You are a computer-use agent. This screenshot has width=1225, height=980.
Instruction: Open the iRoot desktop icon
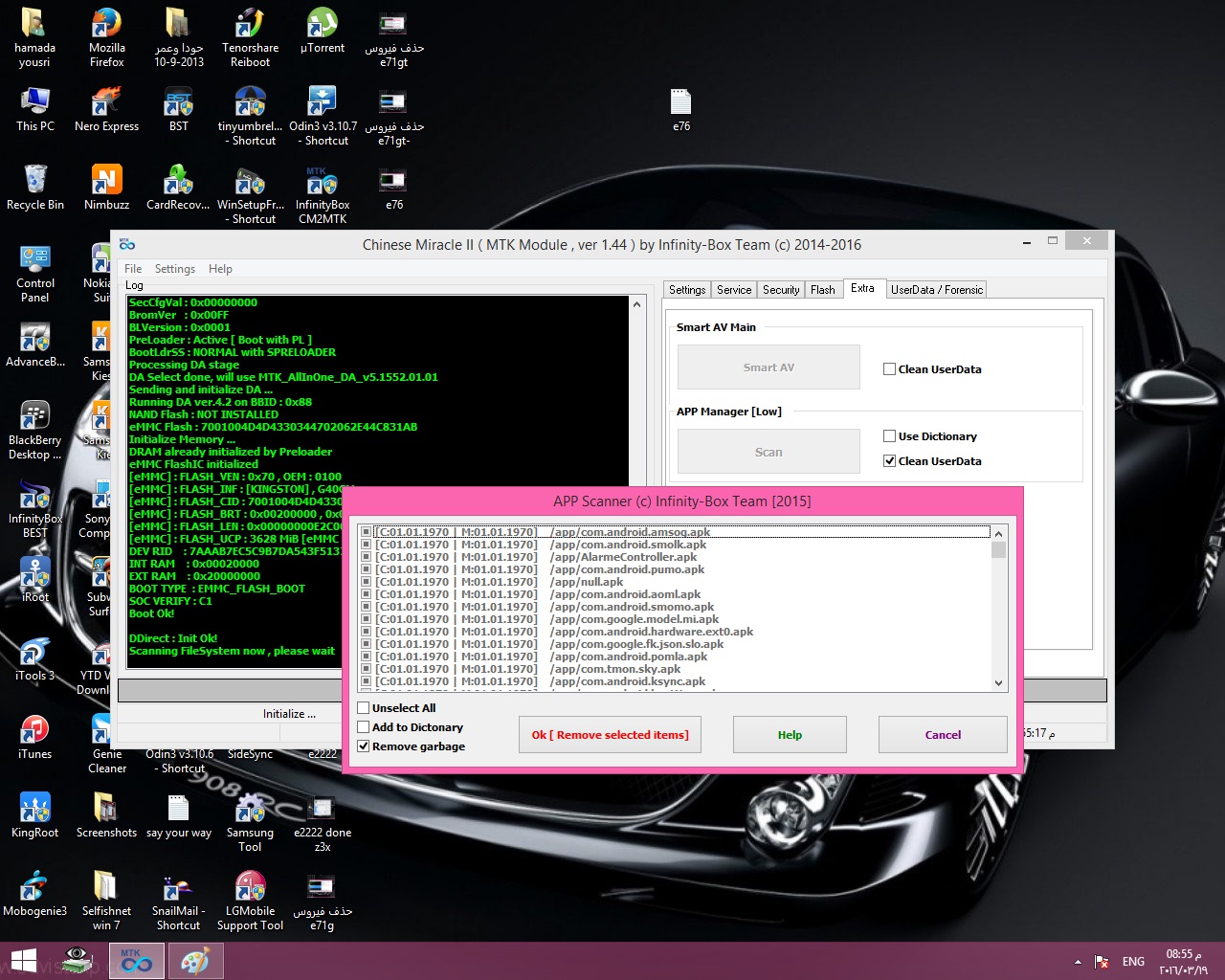34,580
